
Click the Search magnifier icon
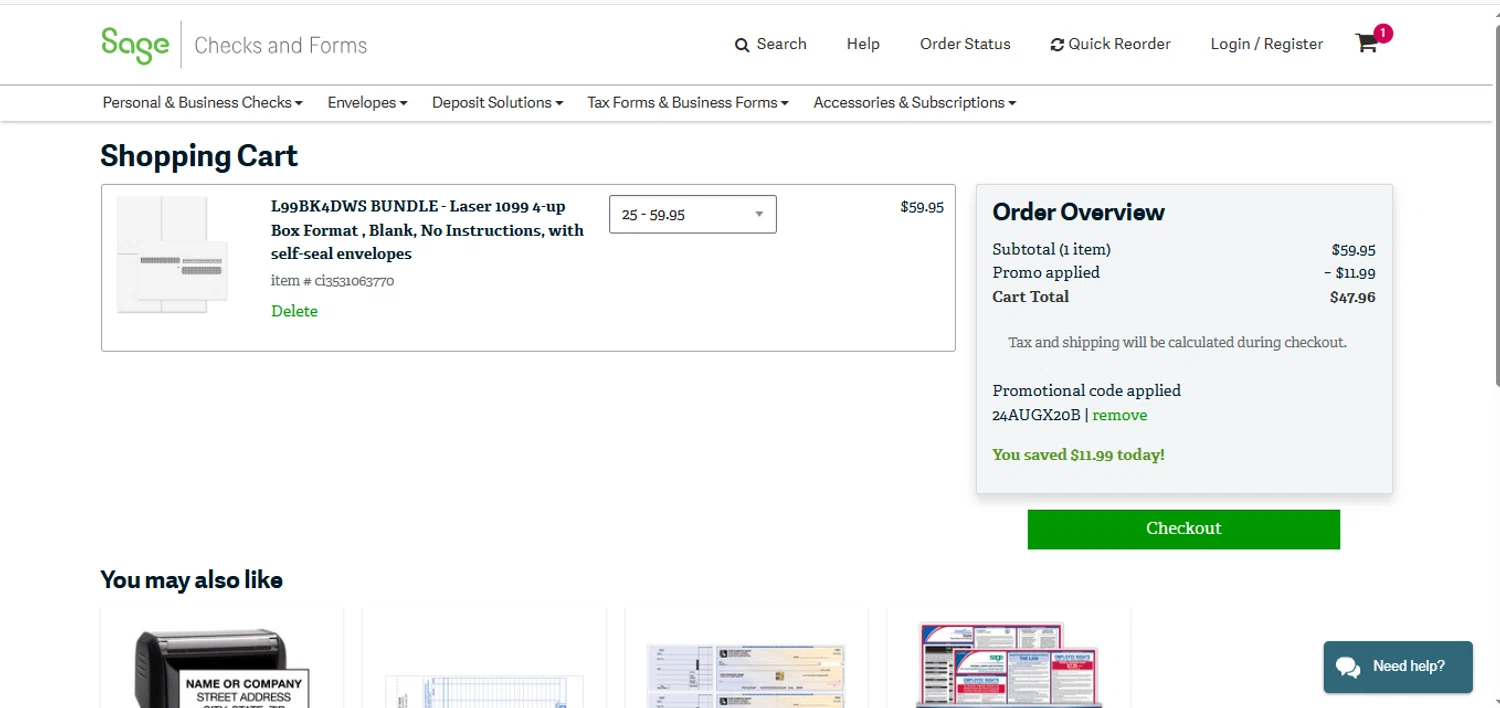click(742, 45)
